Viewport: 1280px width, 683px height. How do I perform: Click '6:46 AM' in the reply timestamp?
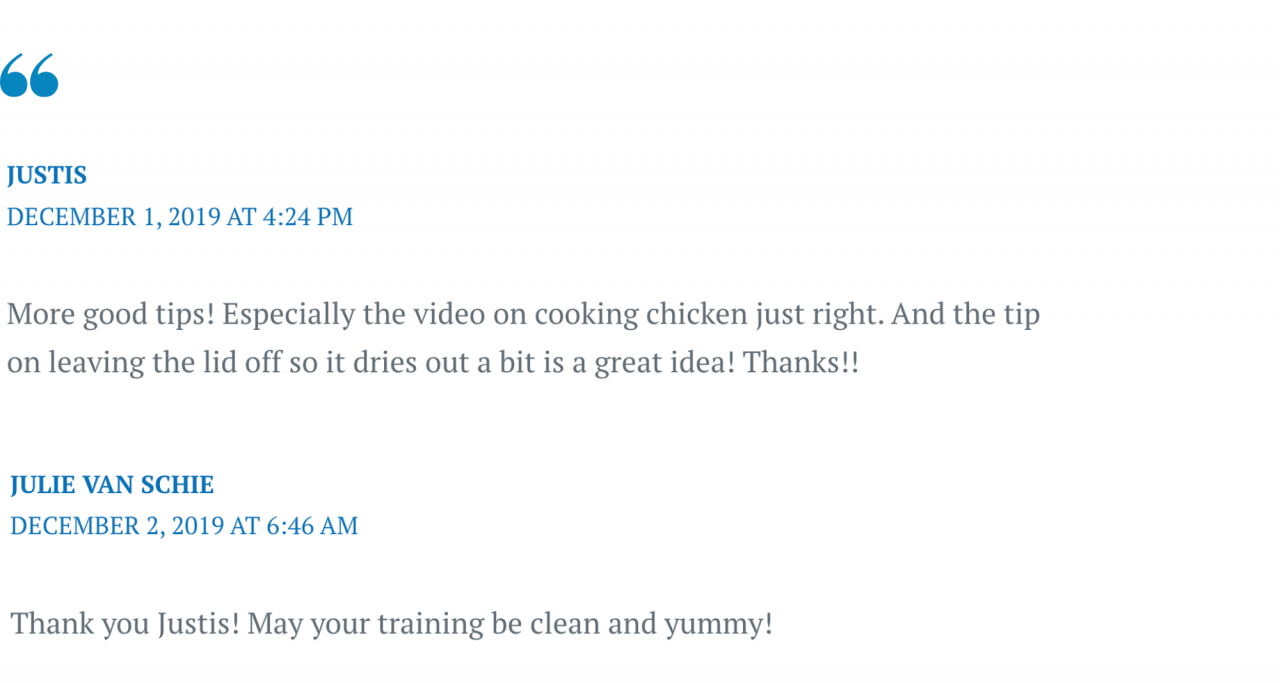click(x=311, y=526)
